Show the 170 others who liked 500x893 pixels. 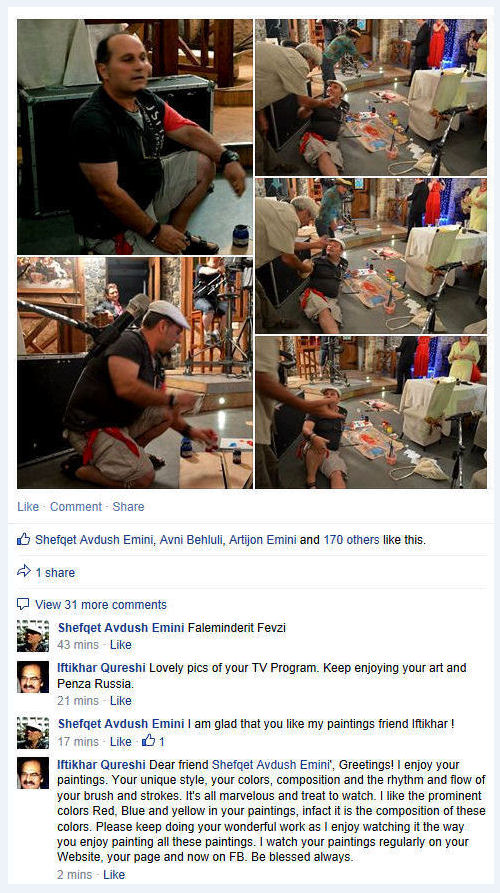point(351,539)
